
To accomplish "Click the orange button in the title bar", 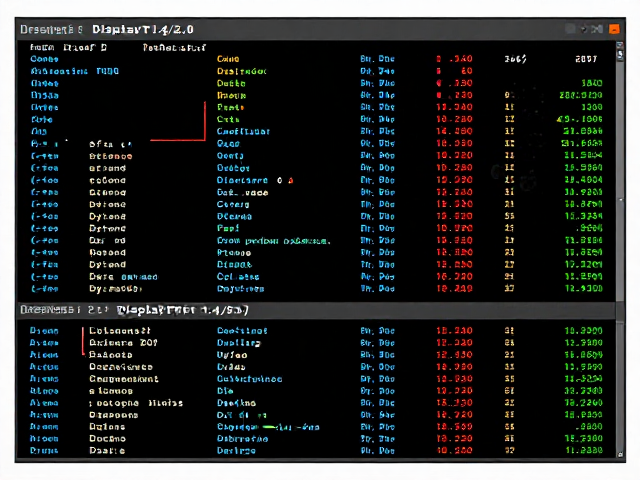I will click(x=614, y=29).
